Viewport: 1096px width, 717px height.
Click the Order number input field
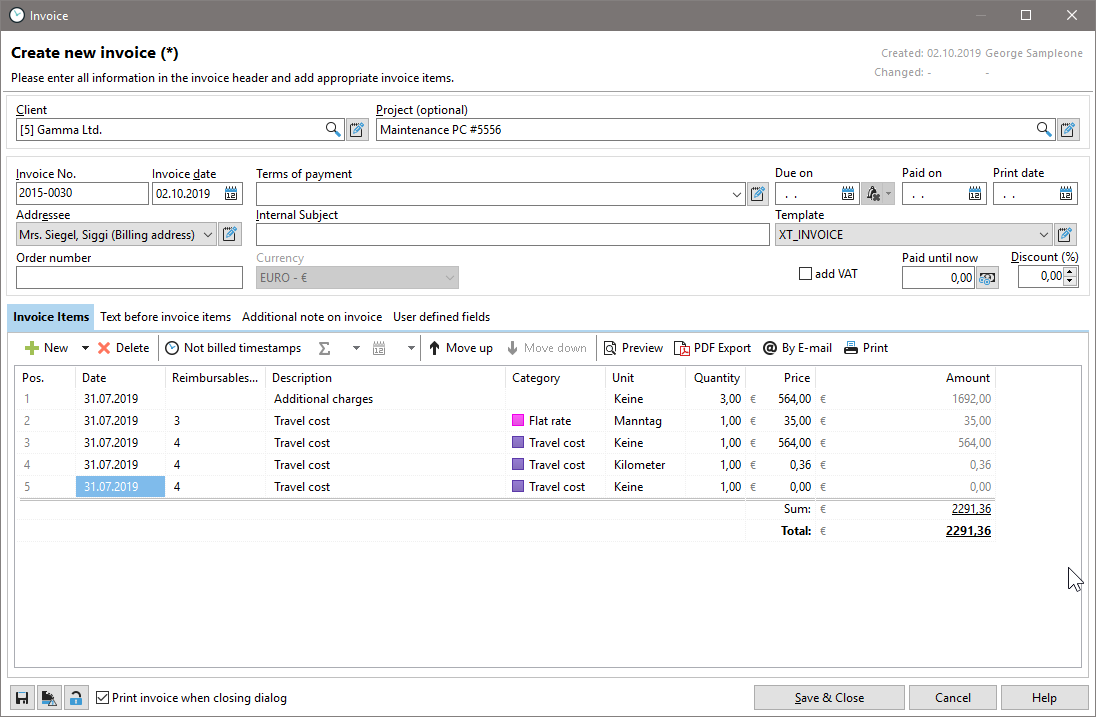click(x=130, y=278)
